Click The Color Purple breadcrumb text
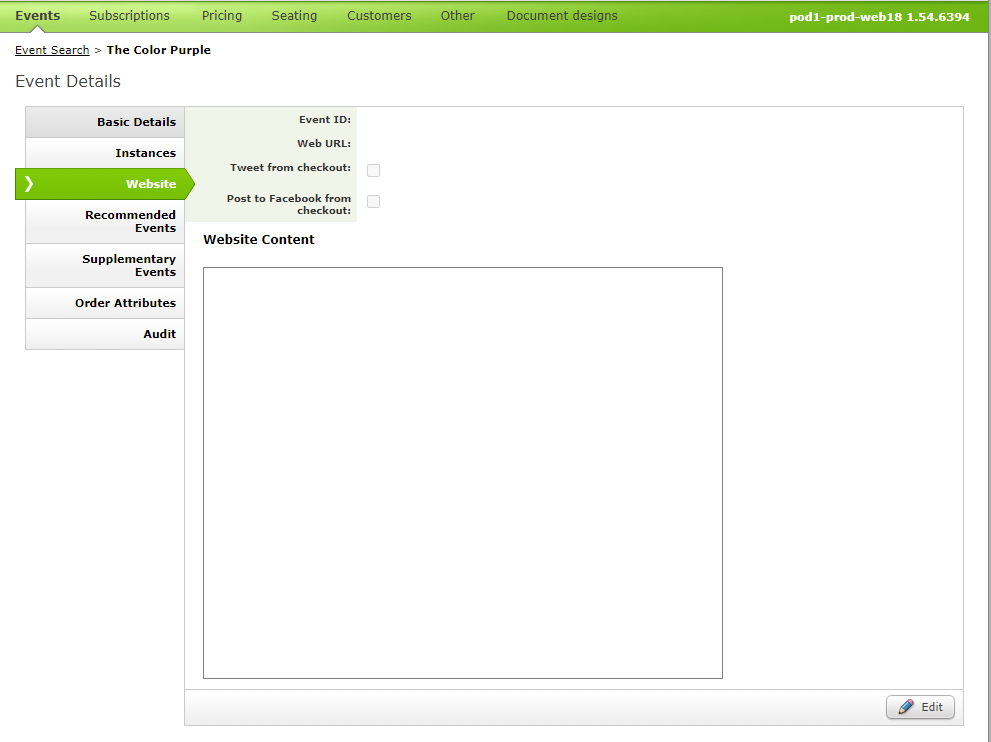 (x=159, y=50)
